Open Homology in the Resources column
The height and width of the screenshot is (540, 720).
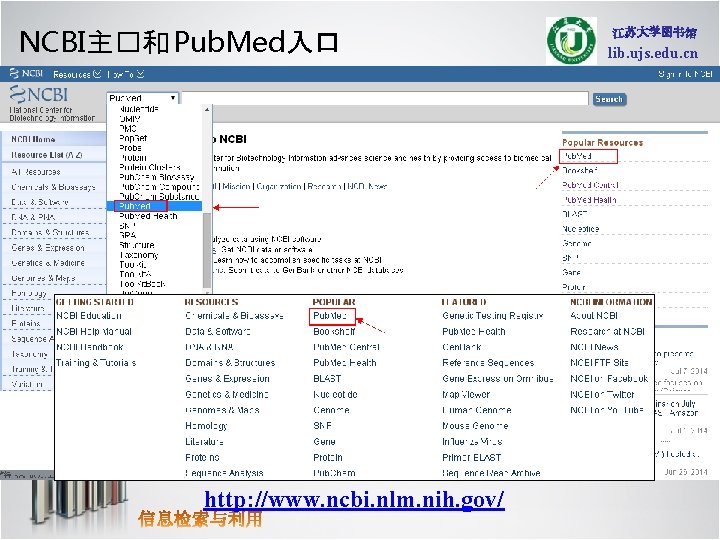[x=206, y=426]
